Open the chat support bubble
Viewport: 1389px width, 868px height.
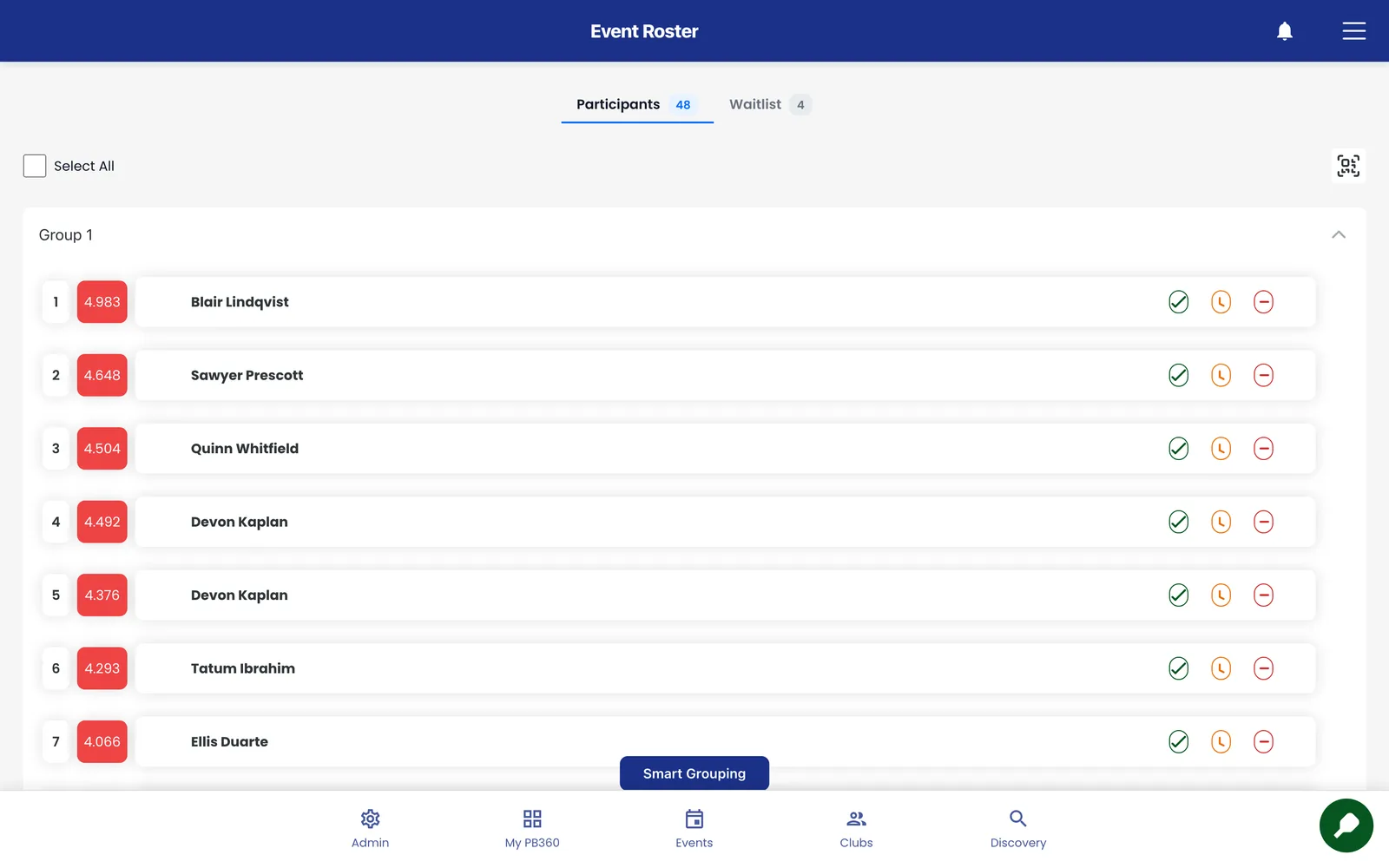1346,825
